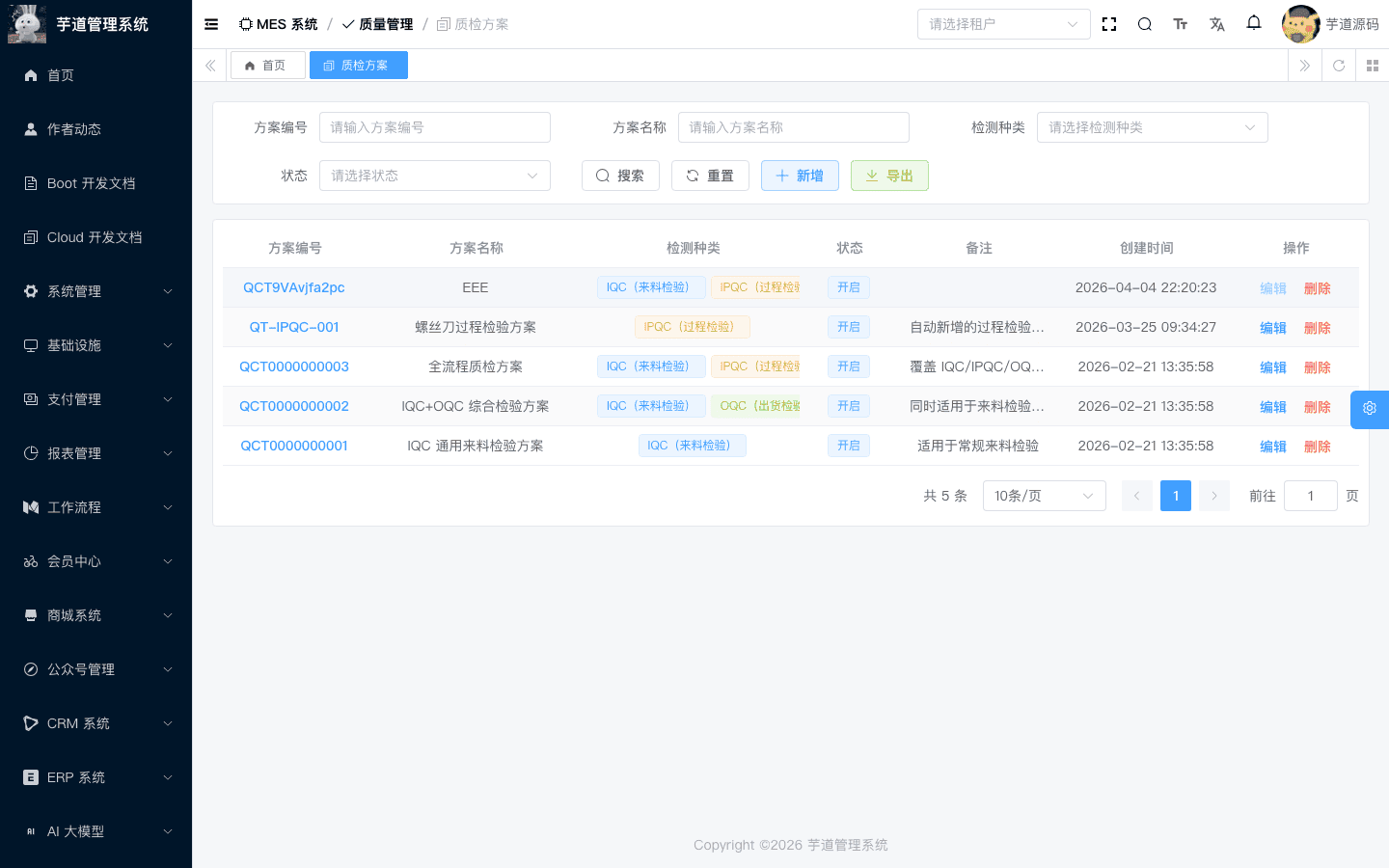This screenshot has height=868, width=1389.
Task: Click the 方案编号 input field
Action: [434, 126]
